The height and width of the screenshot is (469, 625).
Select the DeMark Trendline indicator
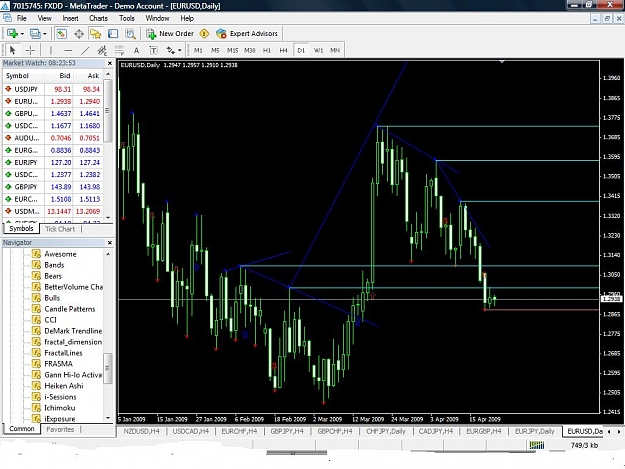tap(73, 331)
